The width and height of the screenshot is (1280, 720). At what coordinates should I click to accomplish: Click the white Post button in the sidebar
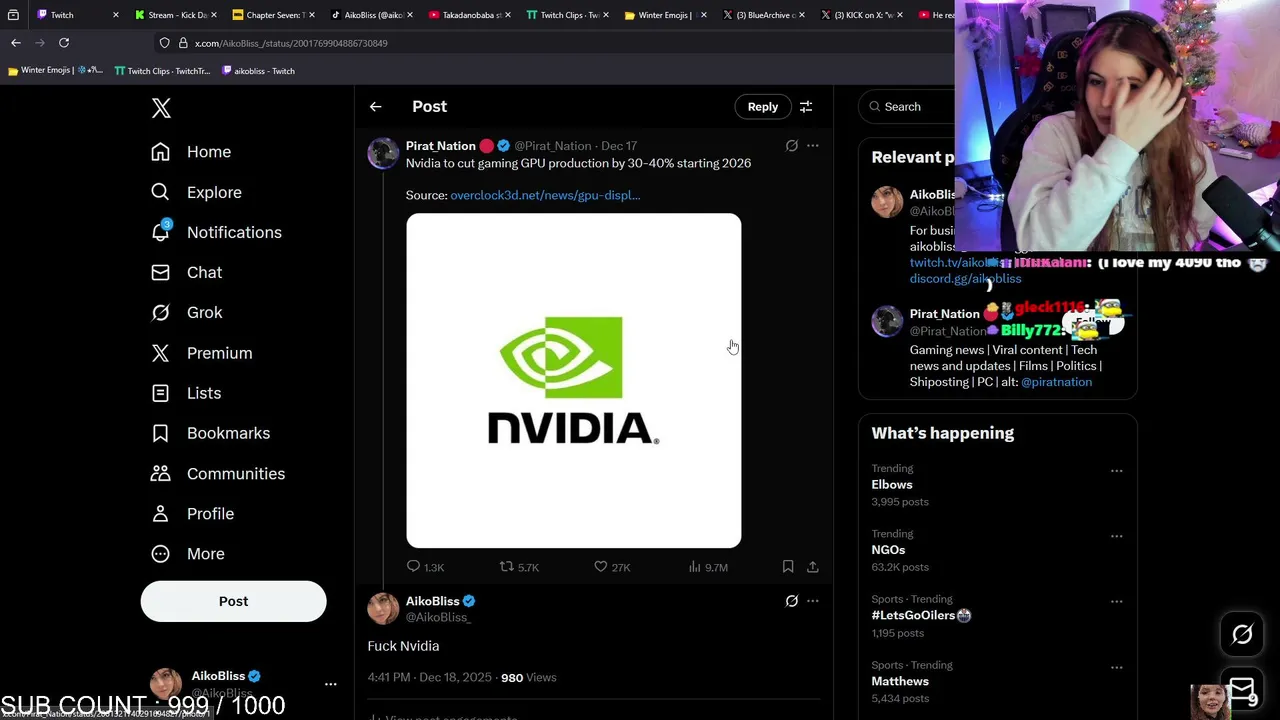[x=233, y=601]
